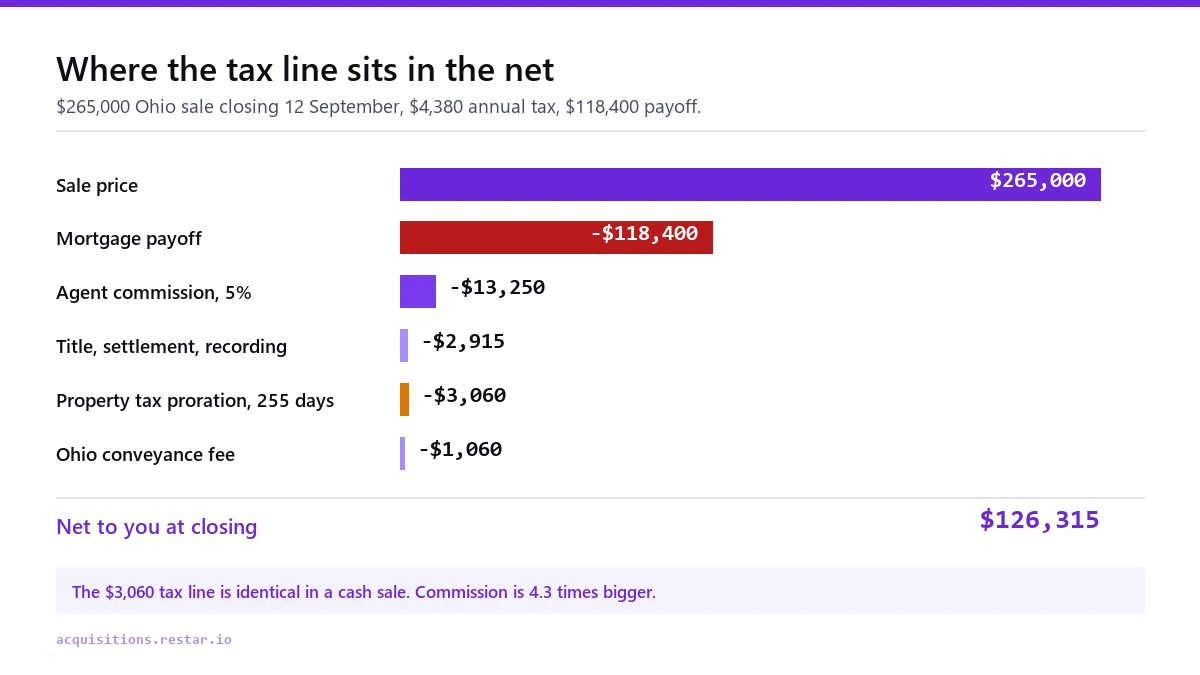Screen dimensions: 1200x675
Task: Click the -$3,060 tax proration amount
Action: 464,396
